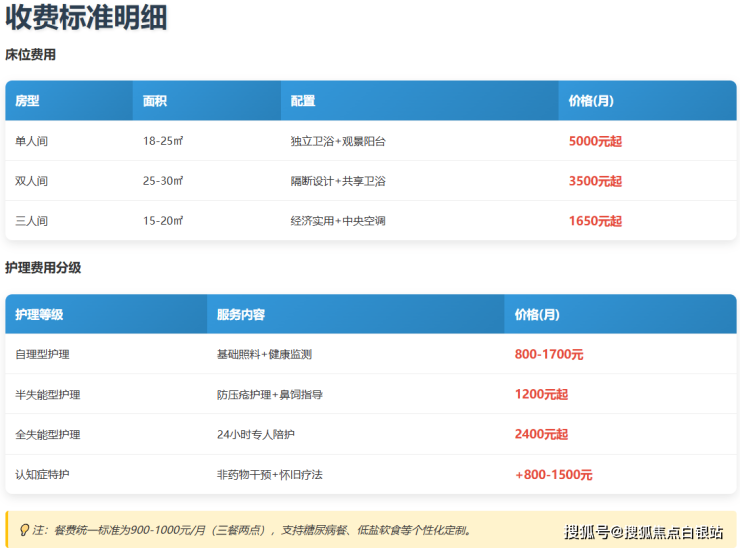Select the 护理等级 column header

click(39, 315)
